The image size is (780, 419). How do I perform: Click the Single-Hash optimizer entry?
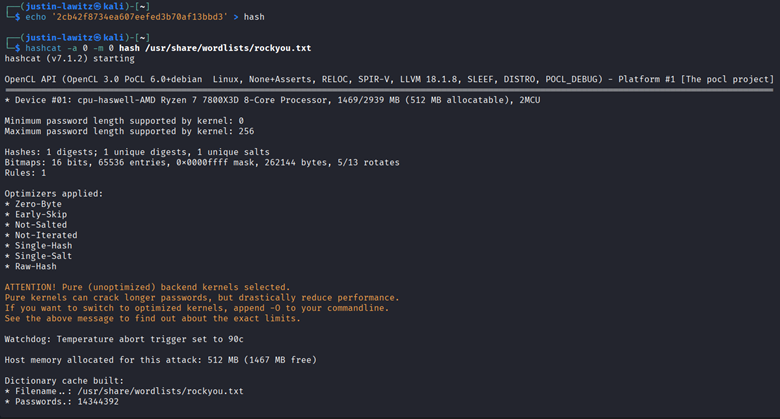coord(42,245)
